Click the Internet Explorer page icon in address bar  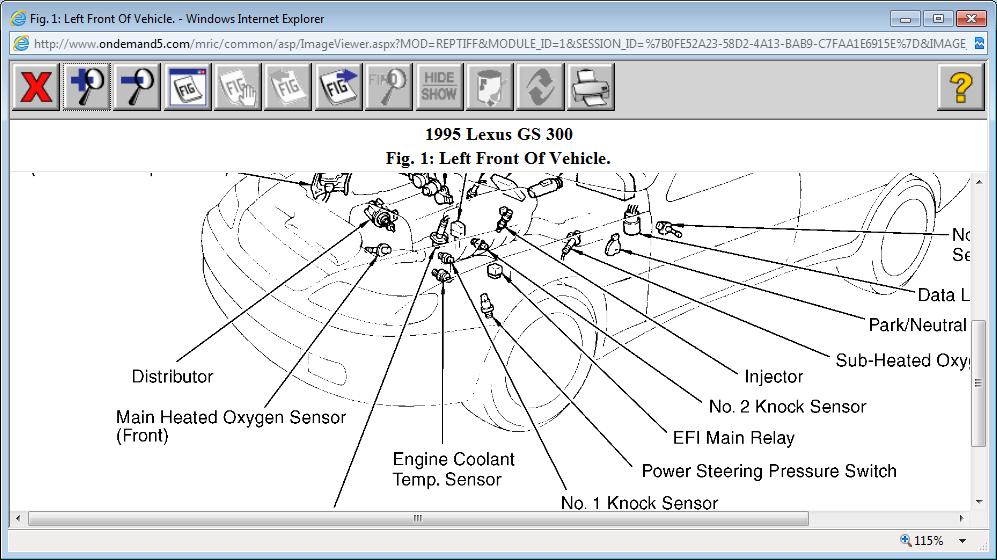tap(21, 44)
